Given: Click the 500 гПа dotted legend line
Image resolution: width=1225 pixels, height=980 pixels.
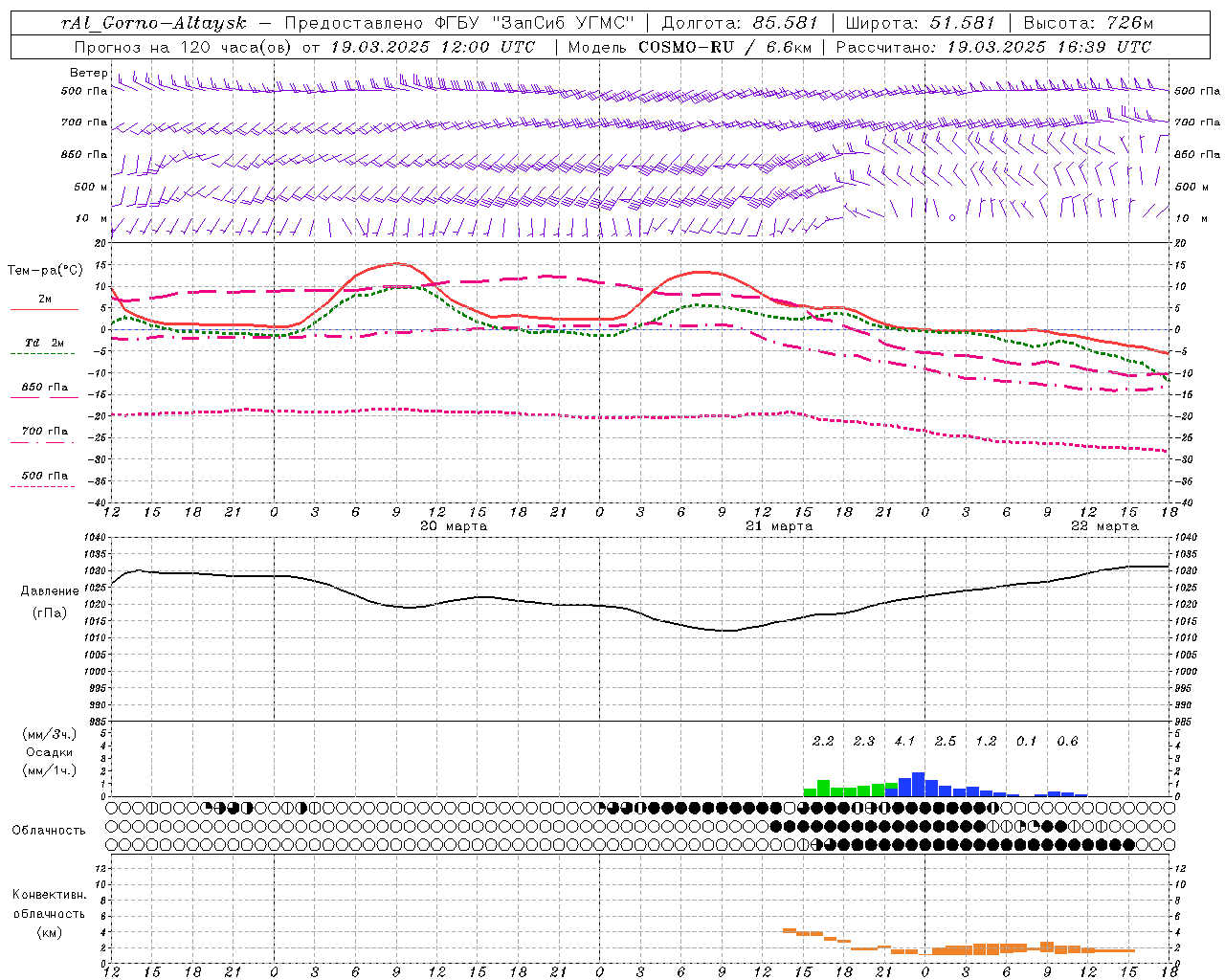Looking at the screenshot, I should tap(43, 486).
